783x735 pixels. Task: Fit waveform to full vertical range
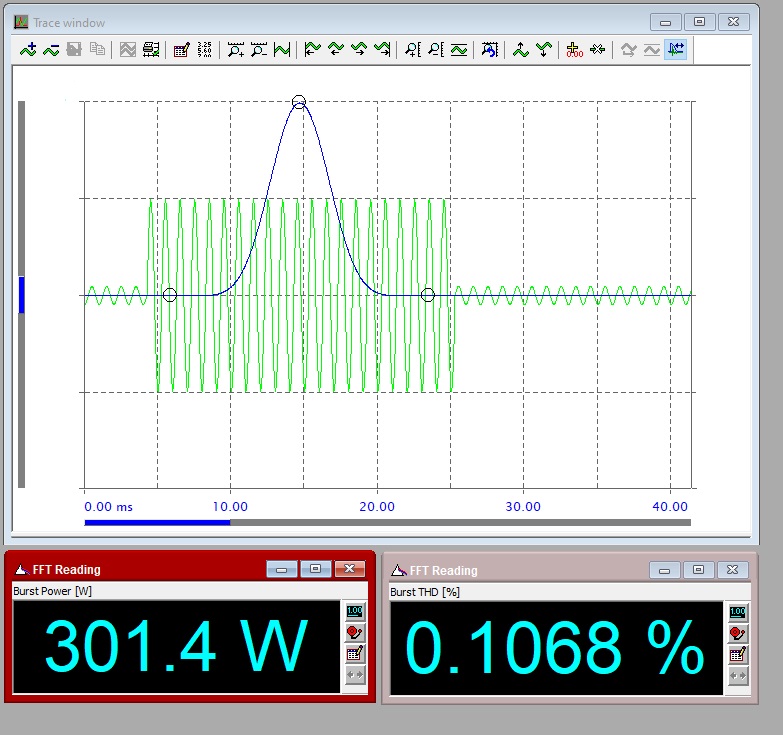click(x=459, y=49)
